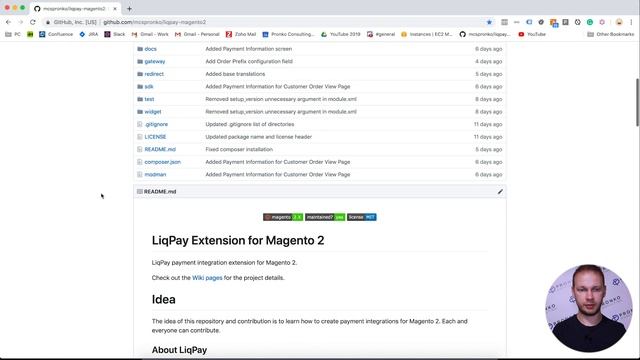The width and height of the screenshot is (640, 360).
Task: Click the page vertical scrollbar
Action: tap(637, 102)
